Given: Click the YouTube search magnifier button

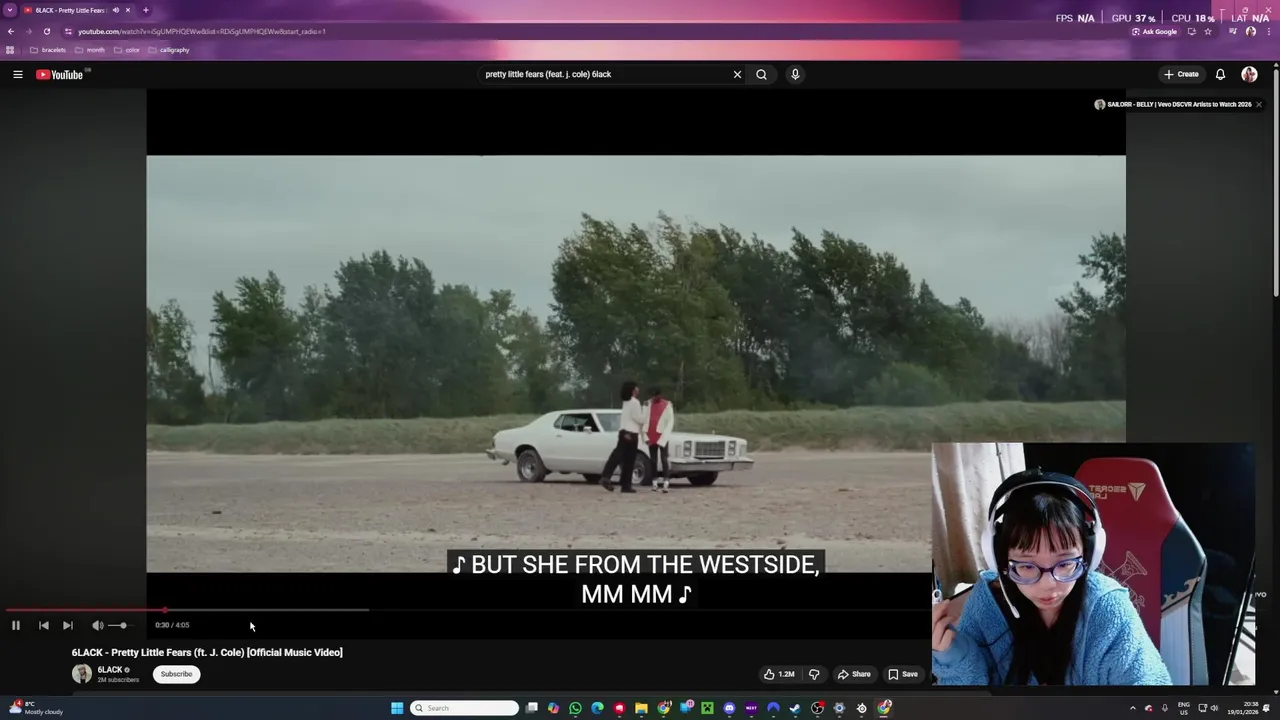Looking at the screenshot, I should click(x=761, y=74).
